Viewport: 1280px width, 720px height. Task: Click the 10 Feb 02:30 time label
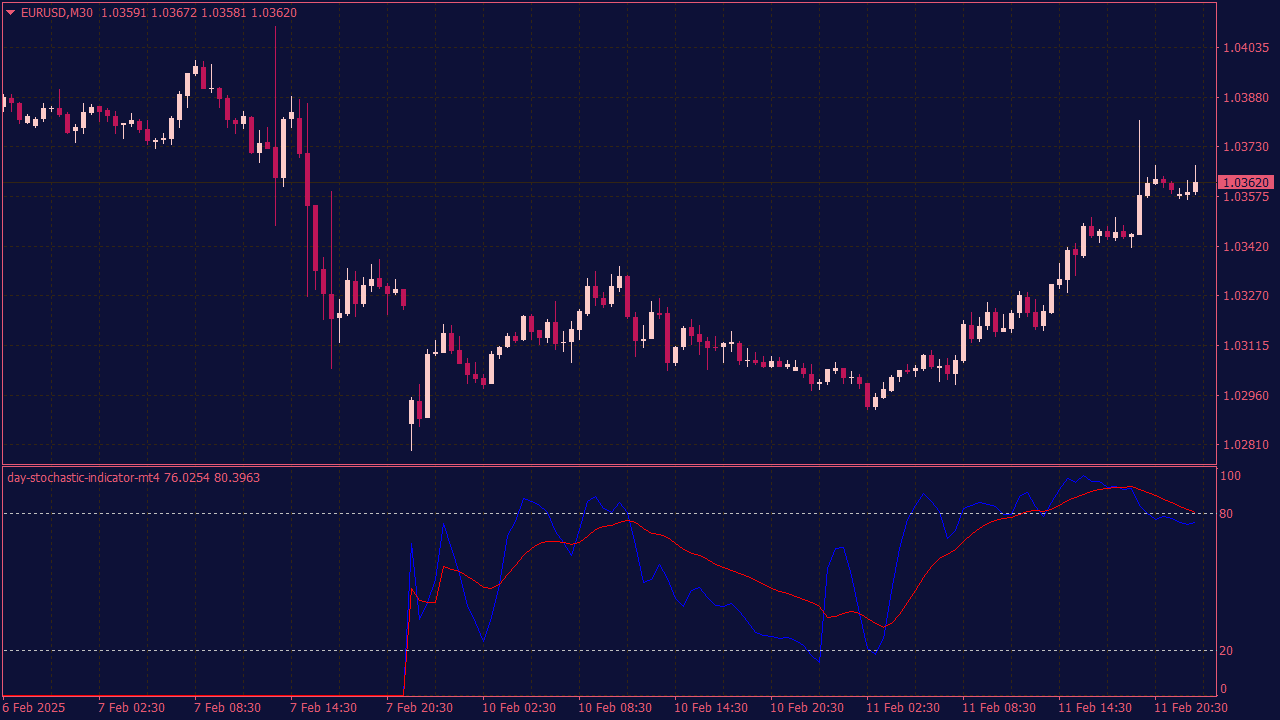tap(519, 708)
